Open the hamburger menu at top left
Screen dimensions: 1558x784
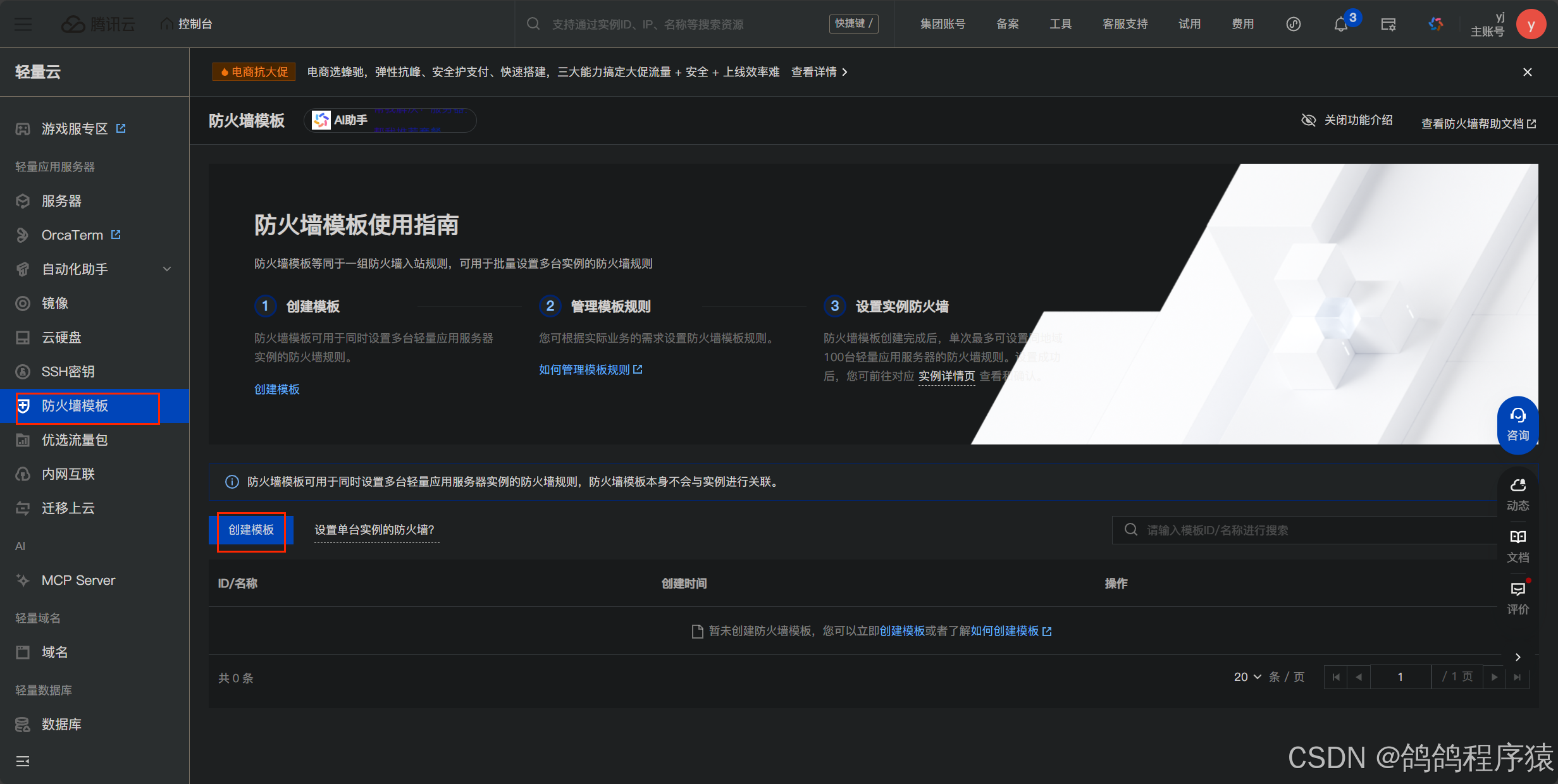23,24
